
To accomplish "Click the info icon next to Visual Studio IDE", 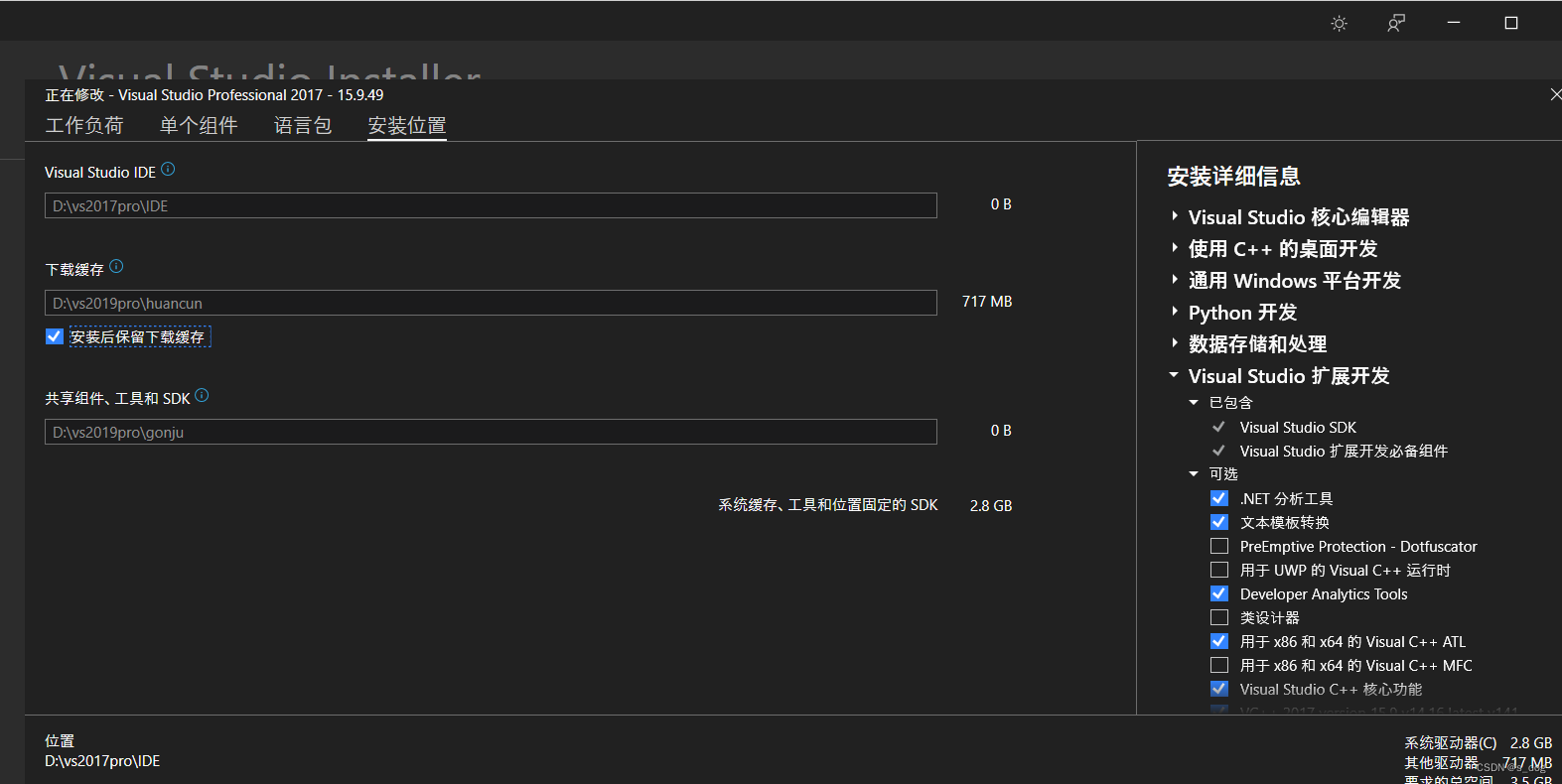I will [x=168, y=170].
